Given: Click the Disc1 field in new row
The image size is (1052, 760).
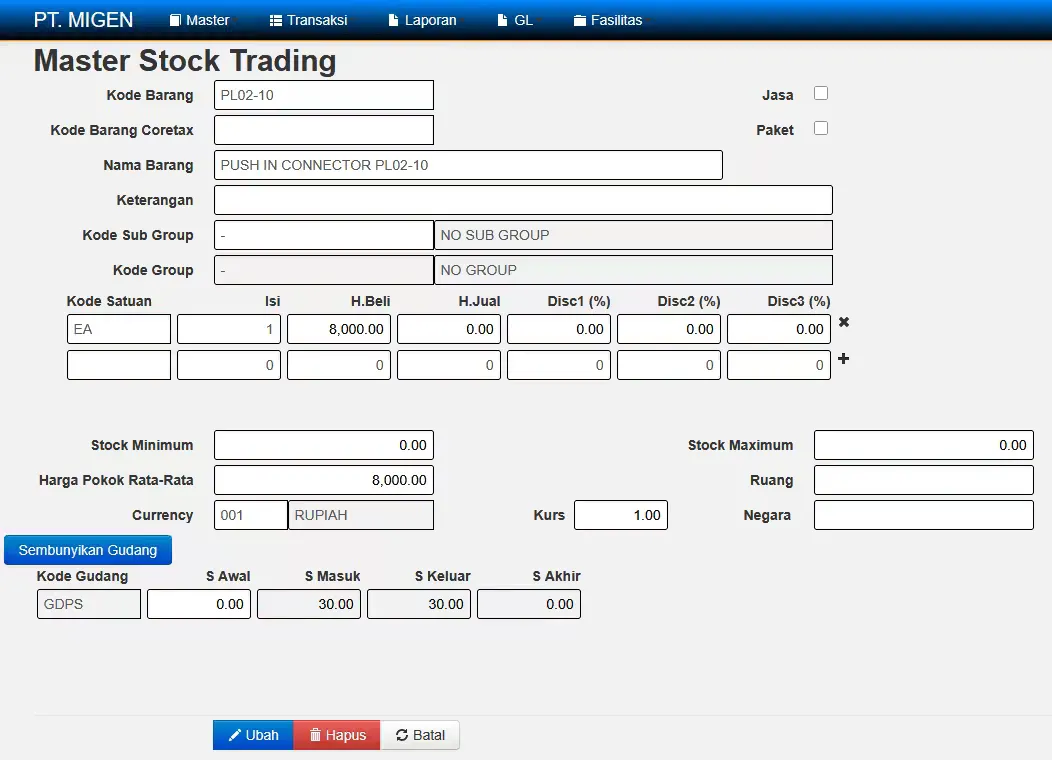Looking at the screenshot, I should pyautogui.click(x=559, y=365).
